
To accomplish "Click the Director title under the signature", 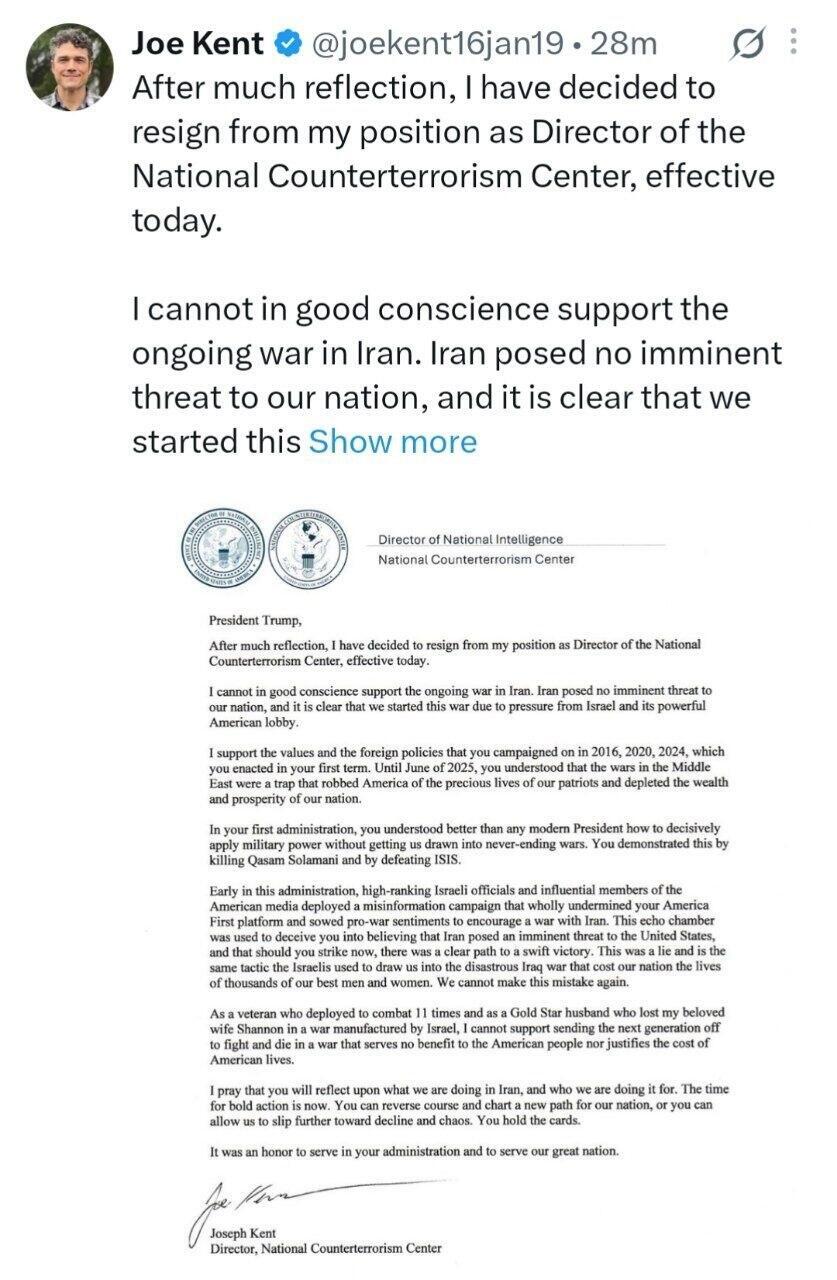I will (325, 1248).
